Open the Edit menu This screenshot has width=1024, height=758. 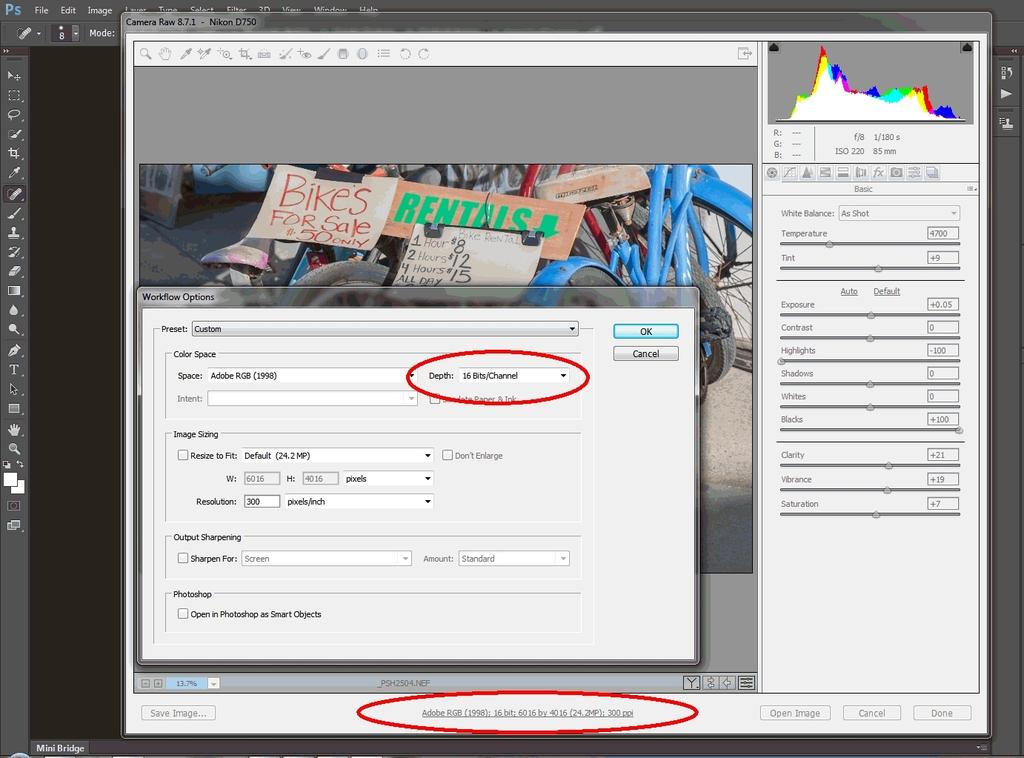[x=68, y=10]
